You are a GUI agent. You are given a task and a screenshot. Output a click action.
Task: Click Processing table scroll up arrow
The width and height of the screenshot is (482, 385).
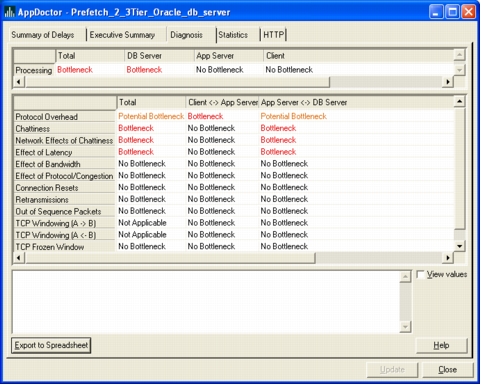[x=459, y=55]
